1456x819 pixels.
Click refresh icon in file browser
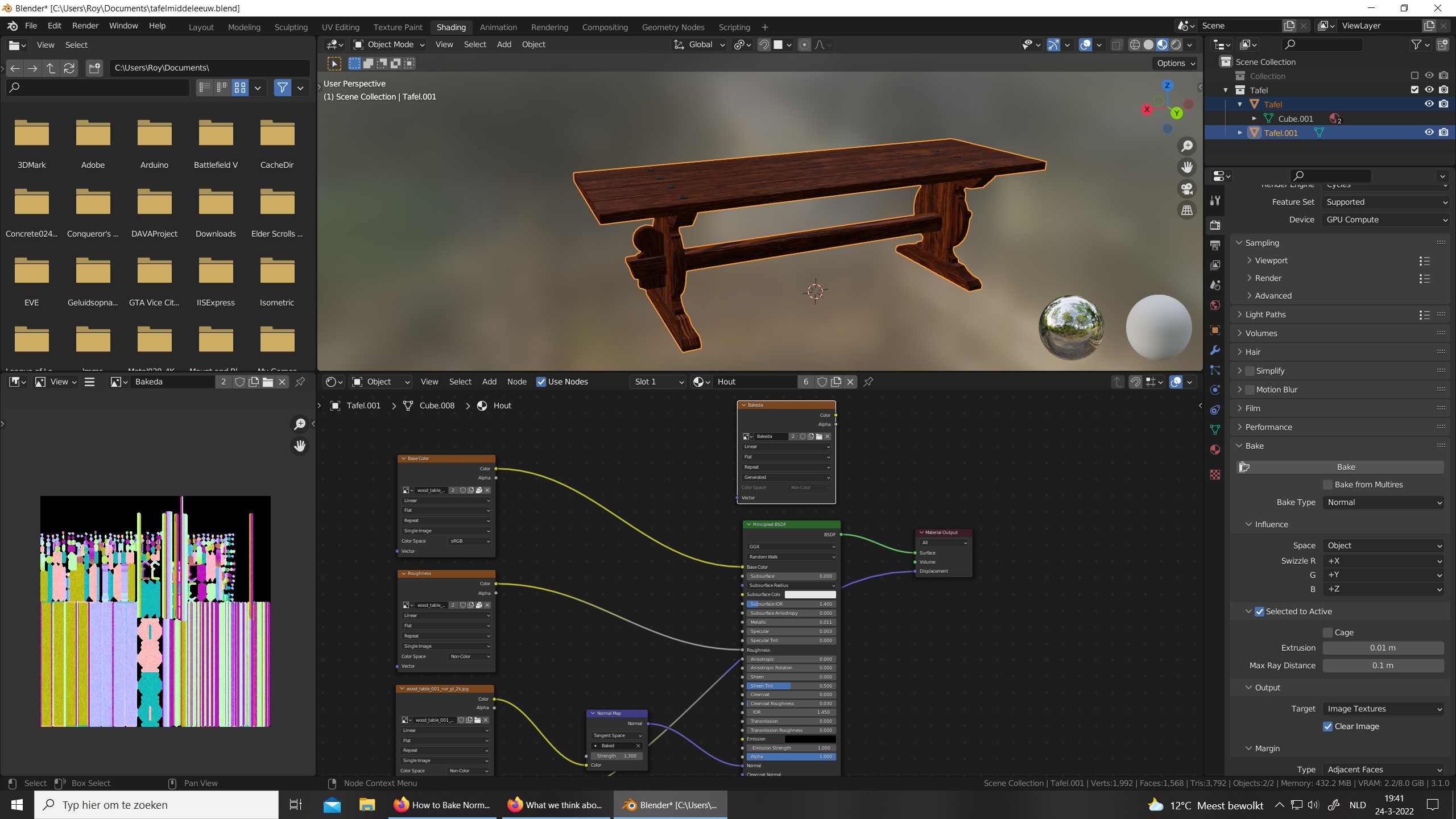click(69, 68)
